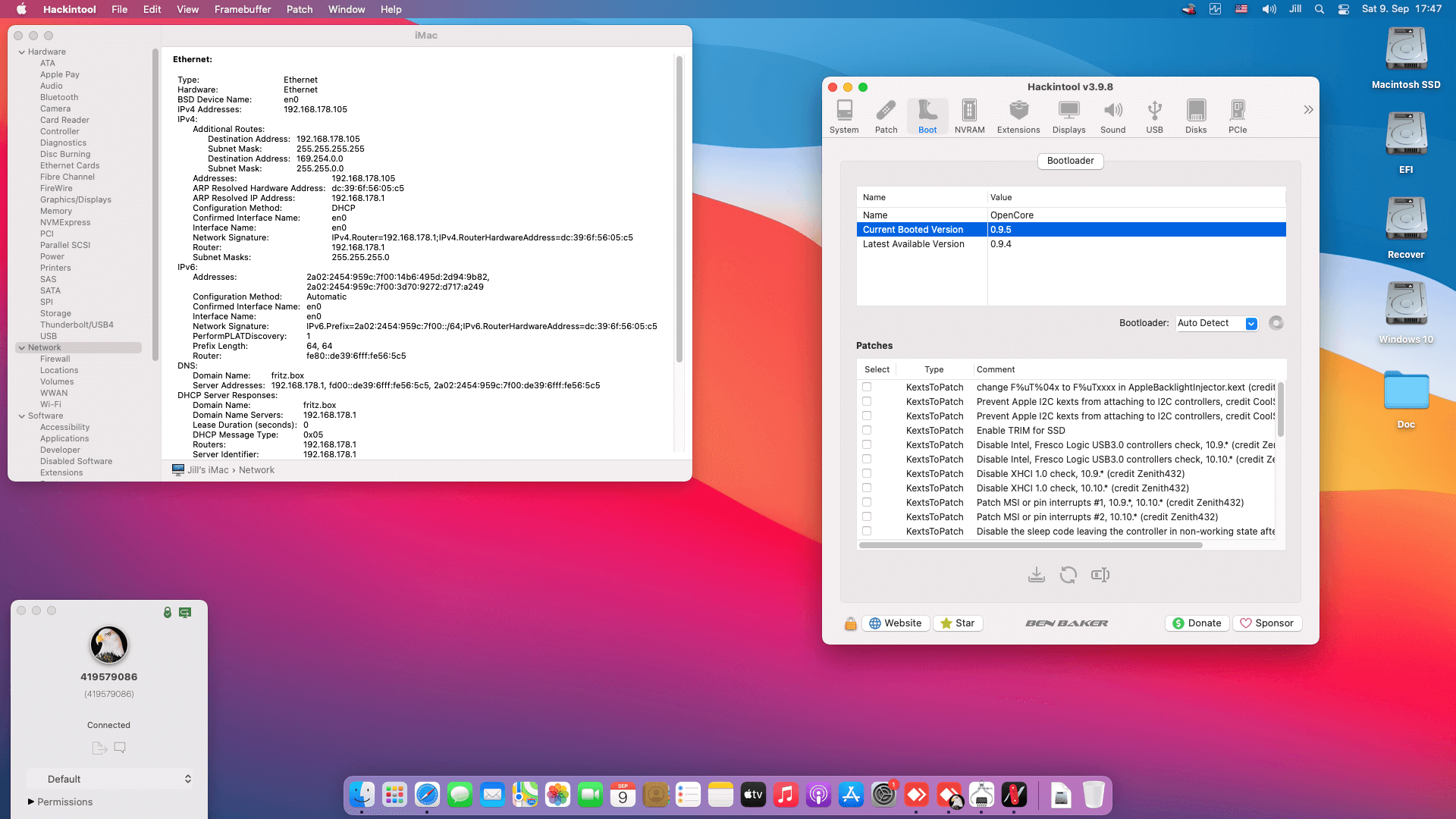
Task: Select the Latest Available Version row
Action: pyautogui.click(x=1071, y=244)
